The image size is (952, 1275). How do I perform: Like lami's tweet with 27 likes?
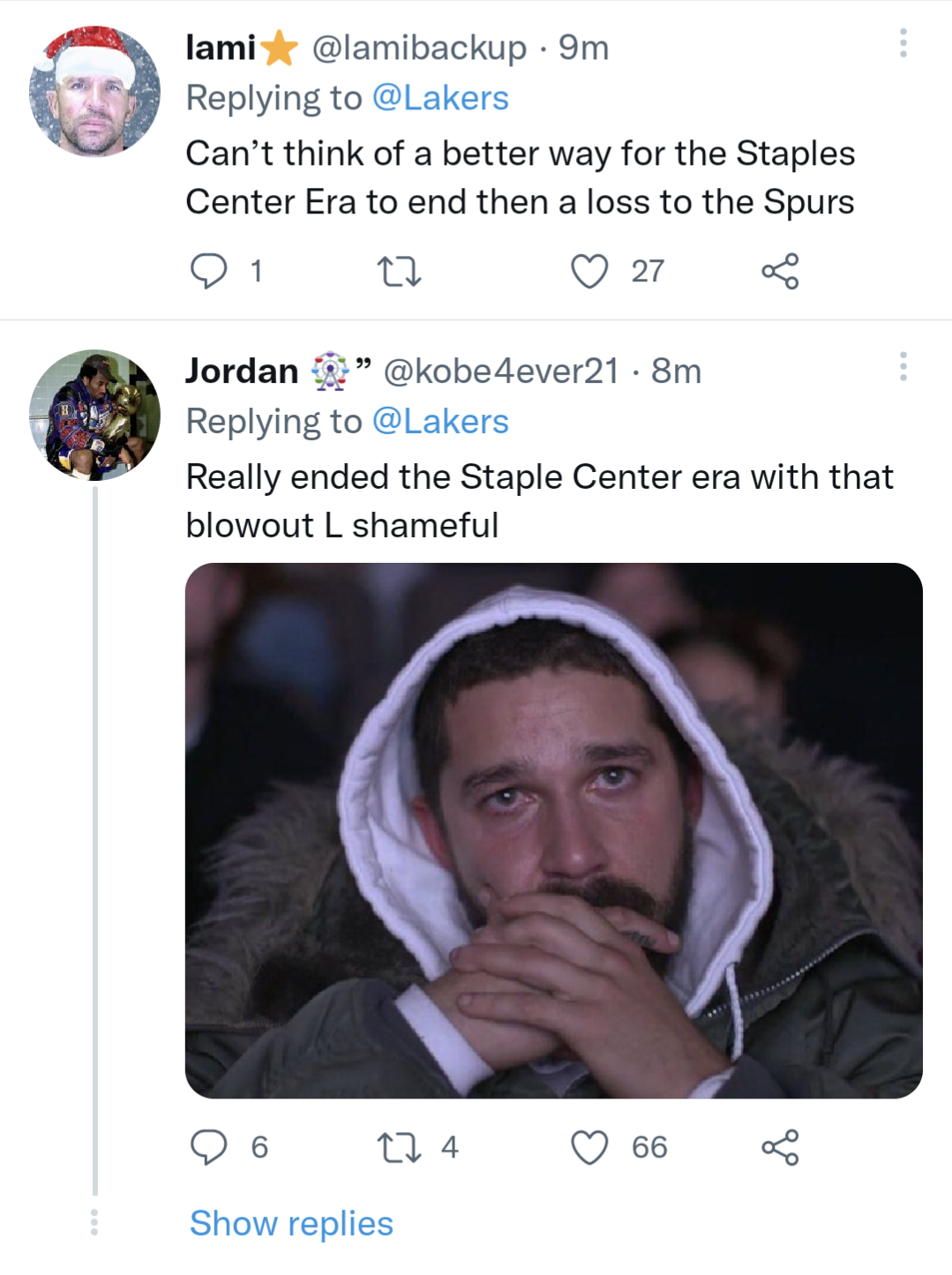click(x=589, y=271)
